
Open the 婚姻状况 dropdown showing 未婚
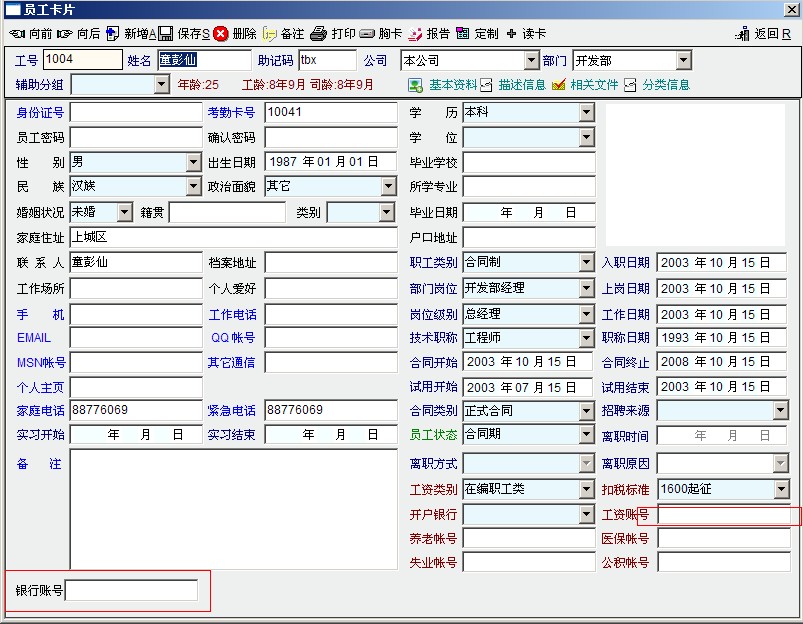click(x=124, y=212)
